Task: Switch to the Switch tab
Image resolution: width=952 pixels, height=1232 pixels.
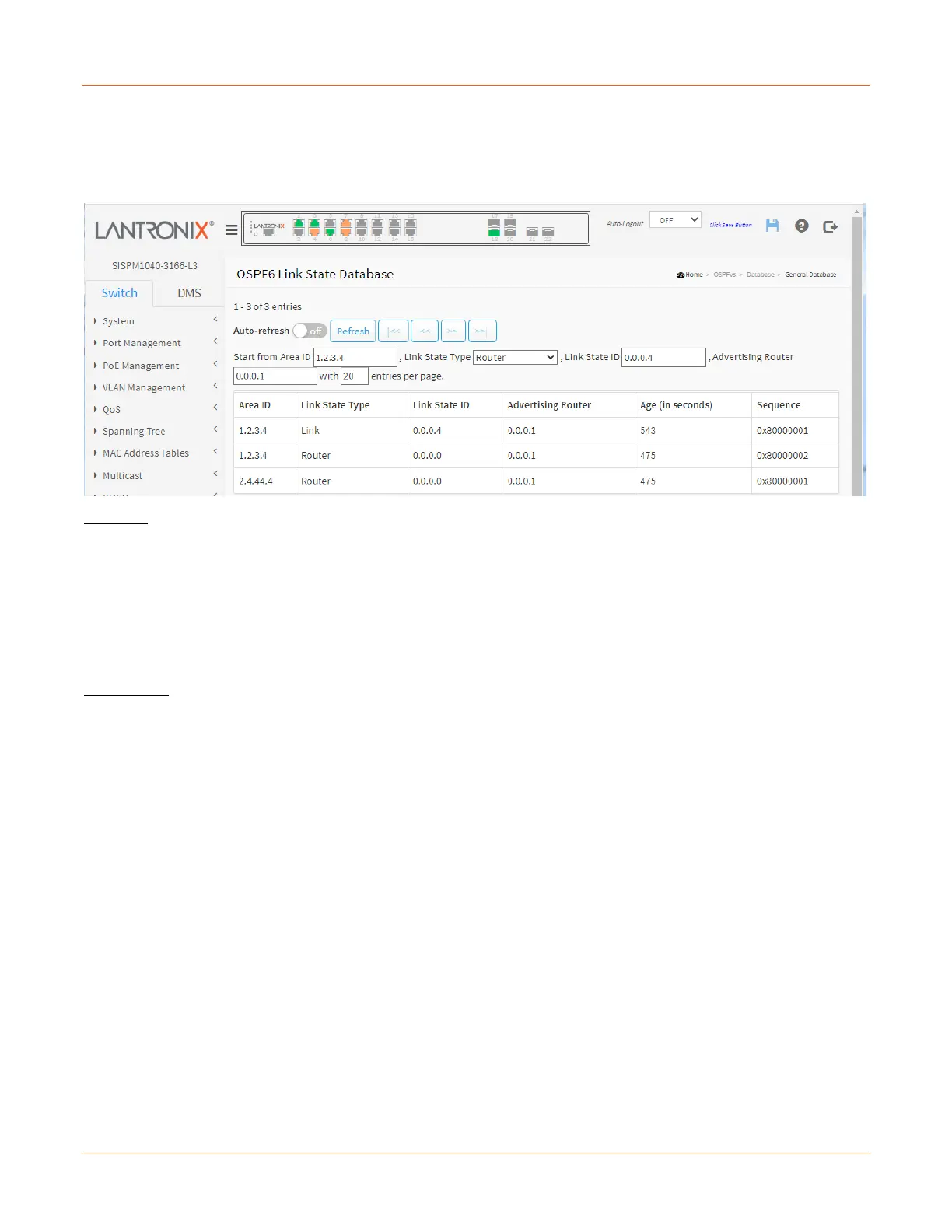Action: tap(119, 293)
